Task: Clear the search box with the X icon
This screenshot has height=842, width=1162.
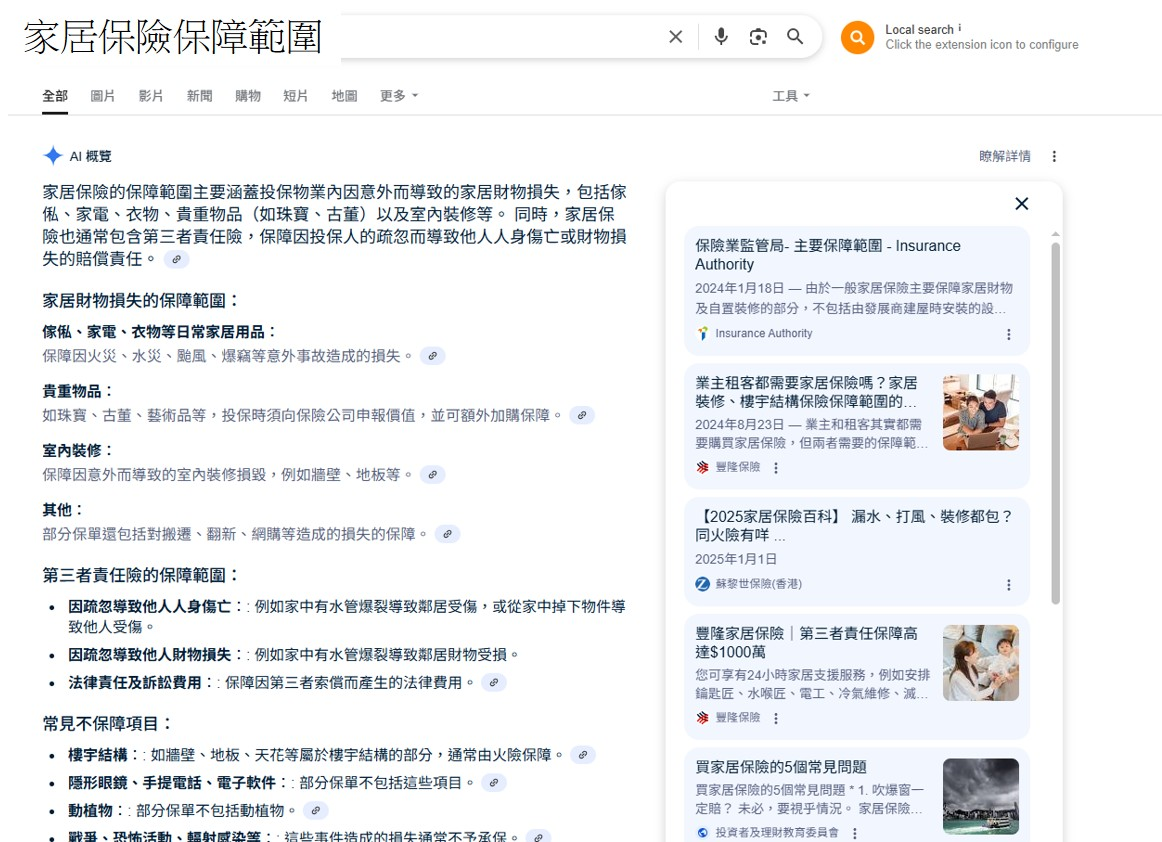Action: pos(676,37)
